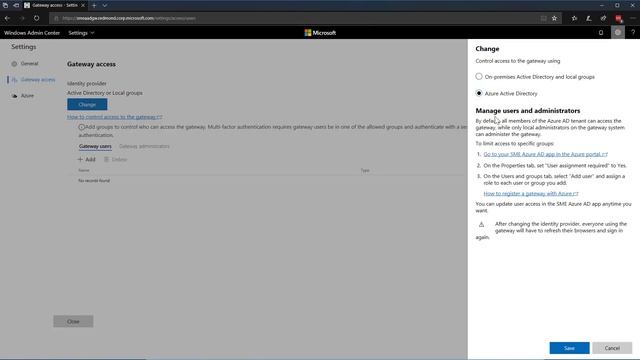Image resolution: width=640 pixels, height=360 pixels.
Task: Open How to register a gateway link
Action: [531, 193]
